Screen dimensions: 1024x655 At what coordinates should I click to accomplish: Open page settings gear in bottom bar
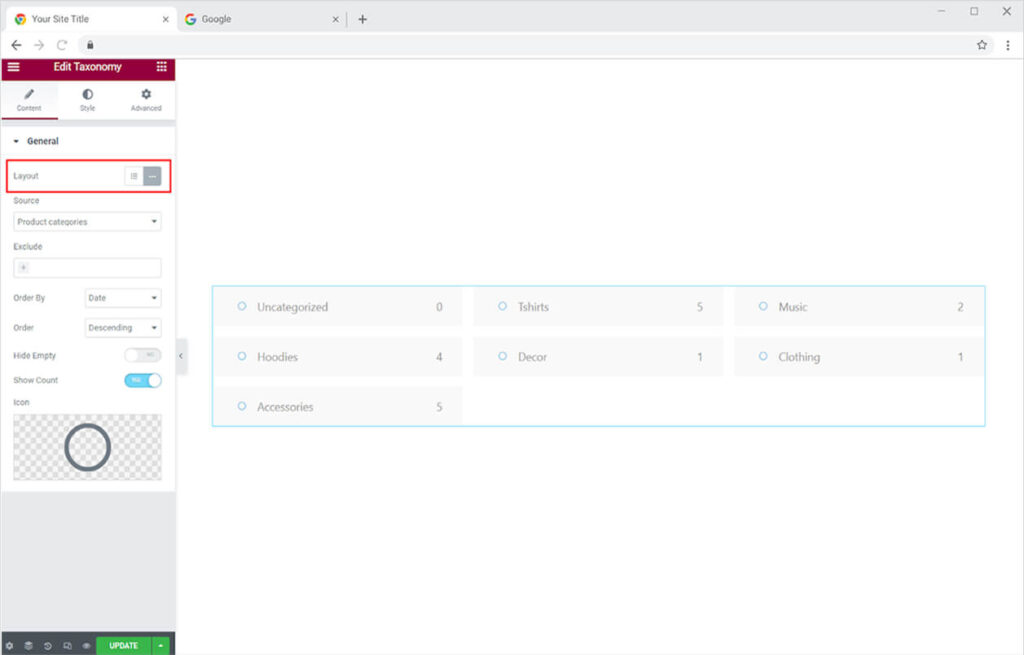(10, 646)
